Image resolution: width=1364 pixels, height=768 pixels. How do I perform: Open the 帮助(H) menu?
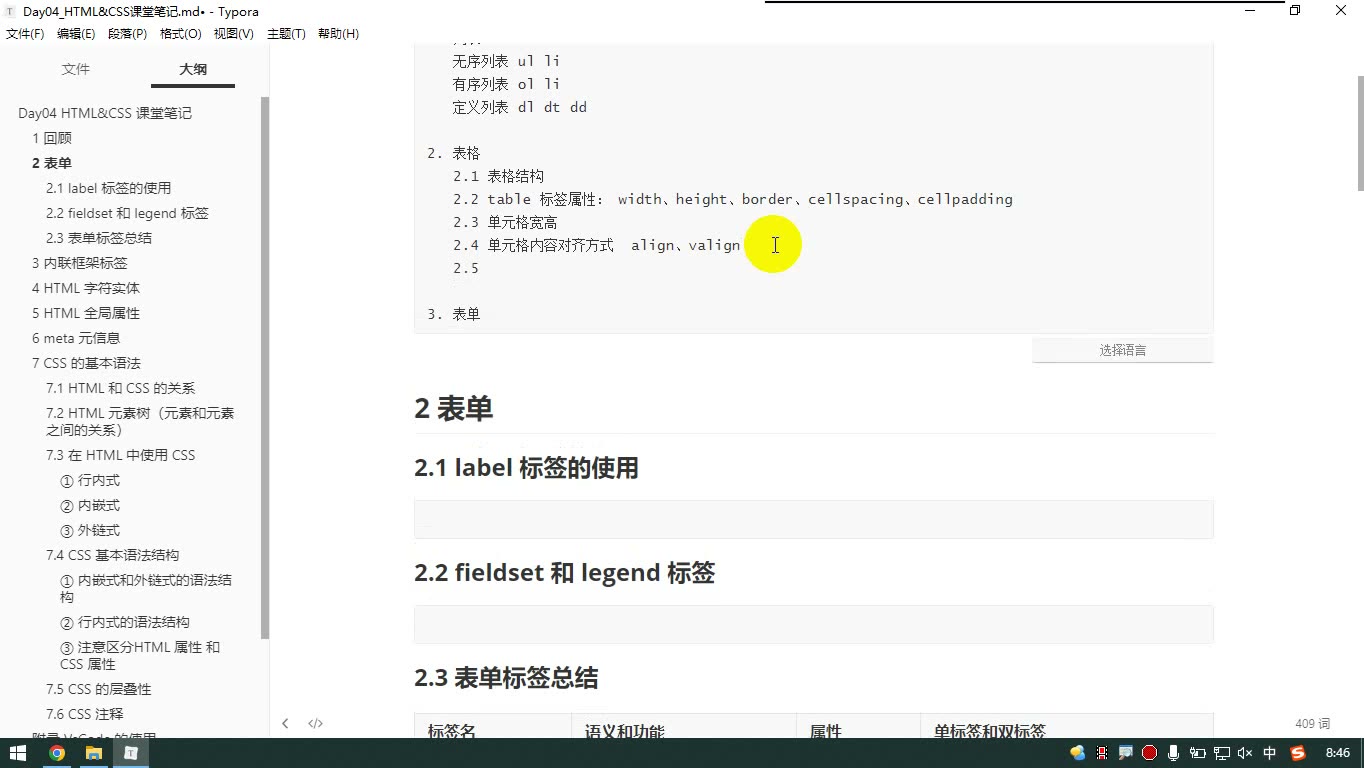point(338,34)
